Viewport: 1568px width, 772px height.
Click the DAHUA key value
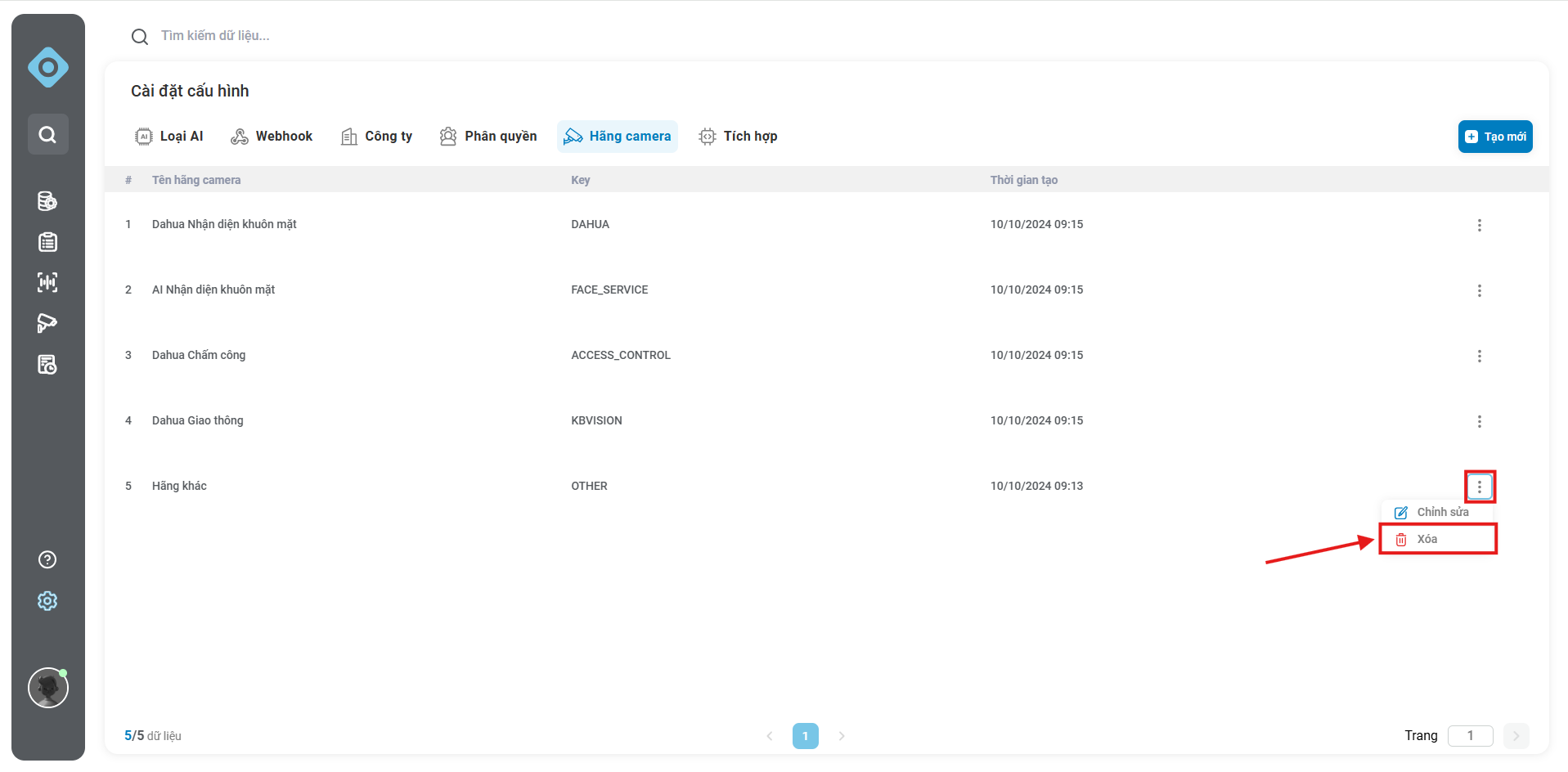coord(590,224)
